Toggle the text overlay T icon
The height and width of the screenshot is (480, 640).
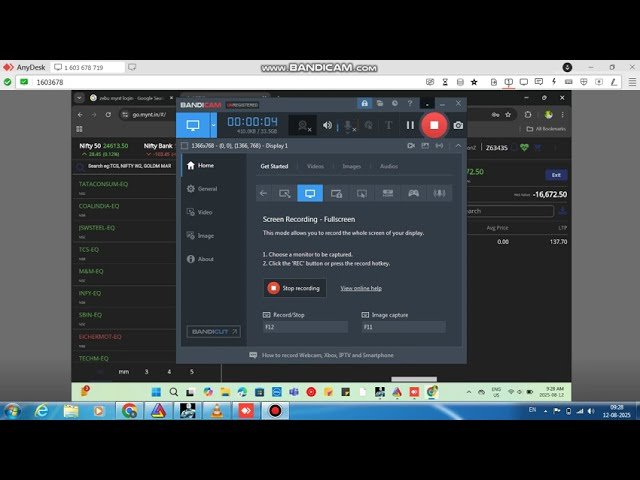(x=389, y=125)
